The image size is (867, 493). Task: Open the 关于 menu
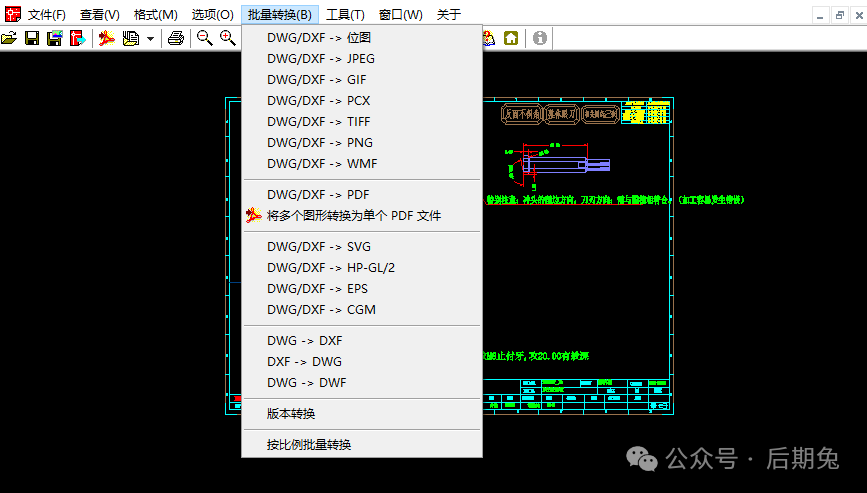(x=448, y=15)
